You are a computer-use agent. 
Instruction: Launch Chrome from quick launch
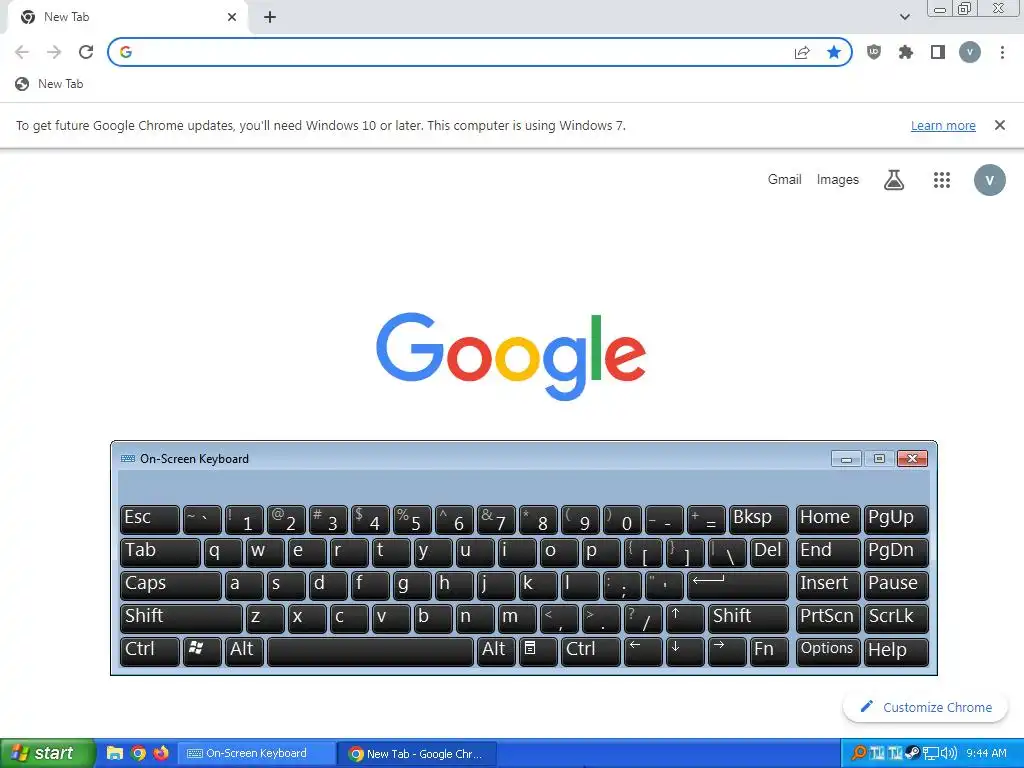pos(138,753)
